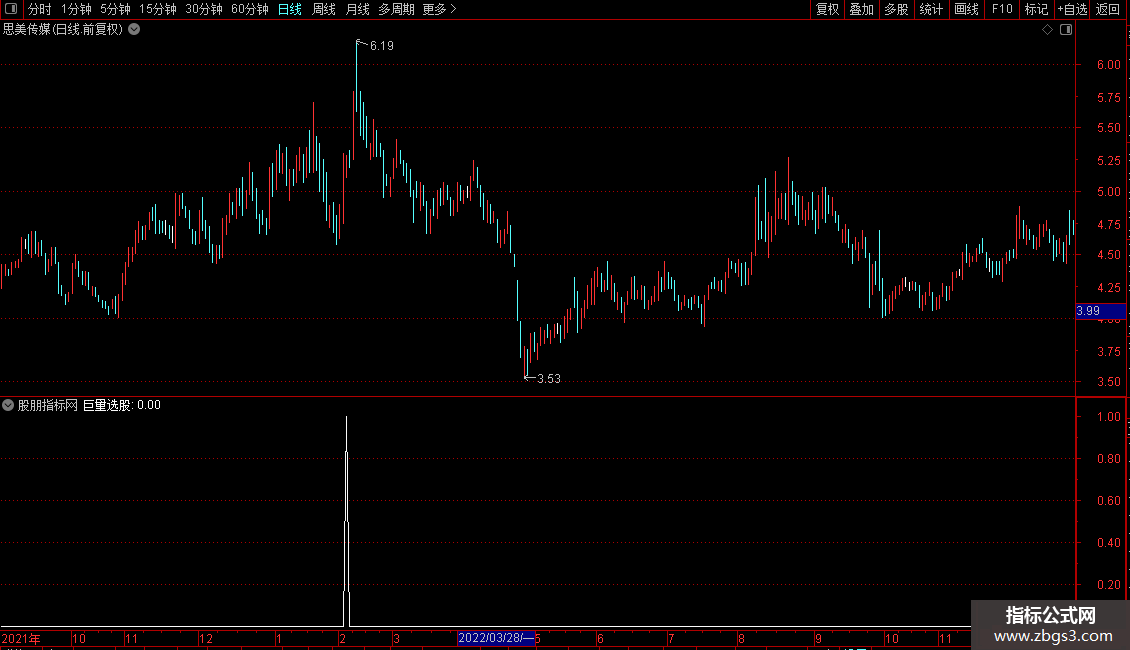The width and height of the screenshot is (1130, 650).
Task: Toggle the side panel icon in chart header
Action: pyautogui.click(x=1066, y=30)
